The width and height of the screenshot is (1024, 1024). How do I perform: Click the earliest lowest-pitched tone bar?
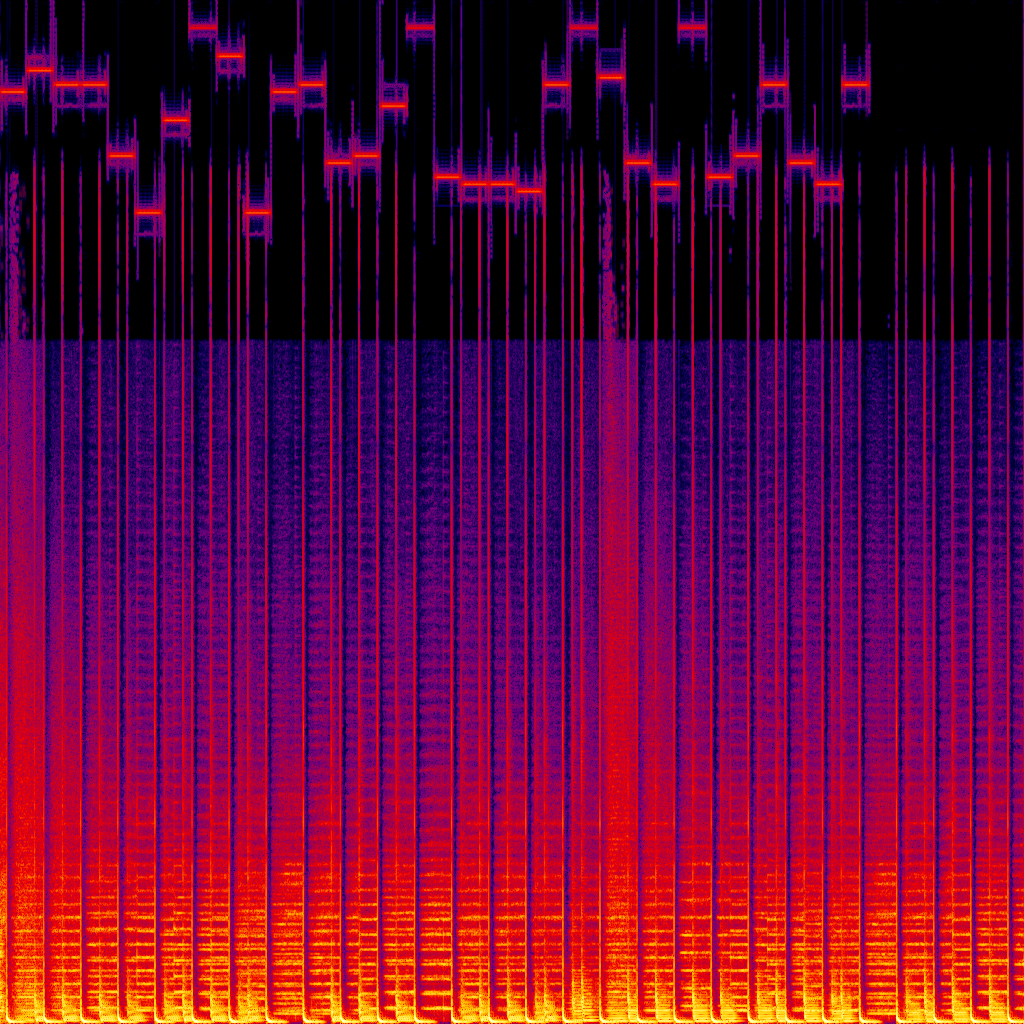tap(148, 212)
